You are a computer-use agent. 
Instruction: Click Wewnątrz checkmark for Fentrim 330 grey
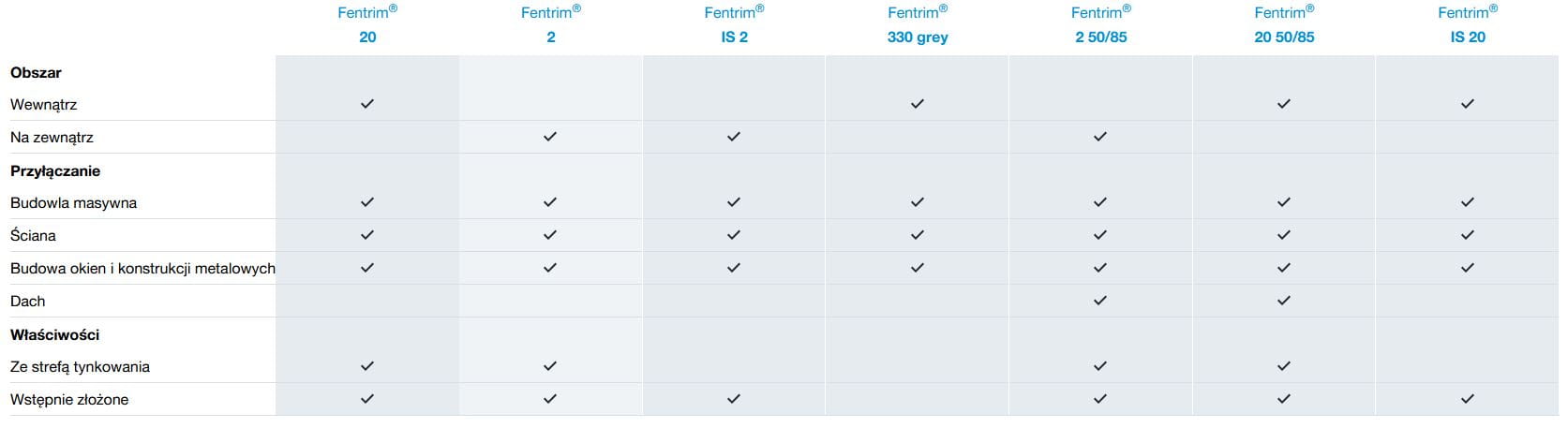coord(918,104)
